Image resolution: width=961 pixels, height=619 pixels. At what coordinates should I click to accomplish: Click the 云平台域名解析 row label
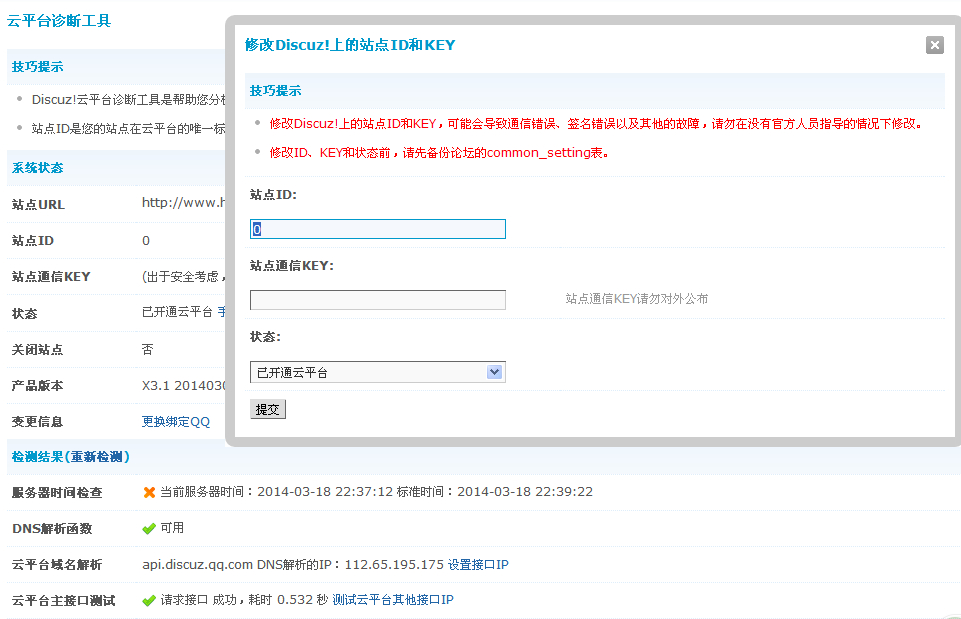tap(57, 565)
